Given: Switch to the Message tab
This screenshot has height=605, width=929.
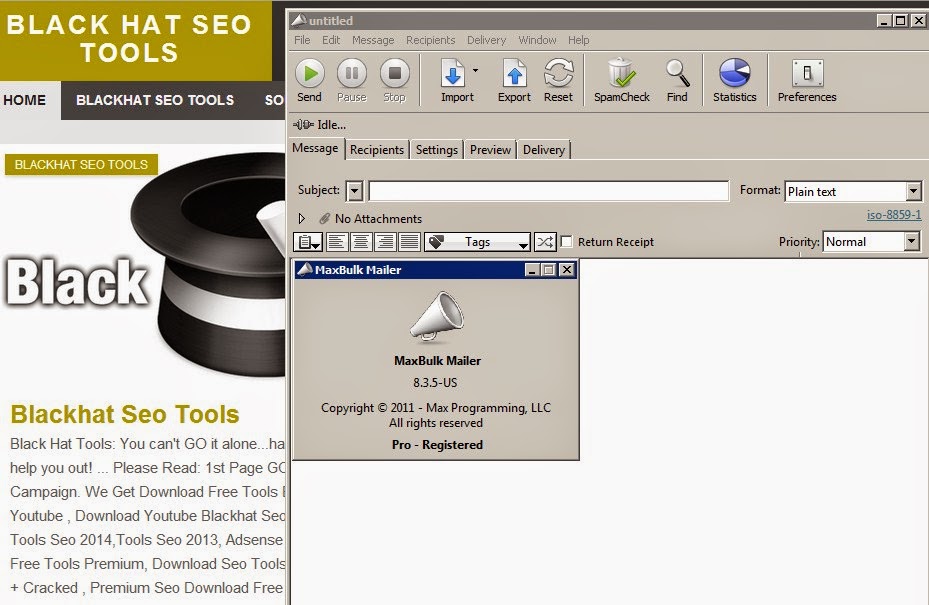Looking at the screenshot, I should pos(315,148).
